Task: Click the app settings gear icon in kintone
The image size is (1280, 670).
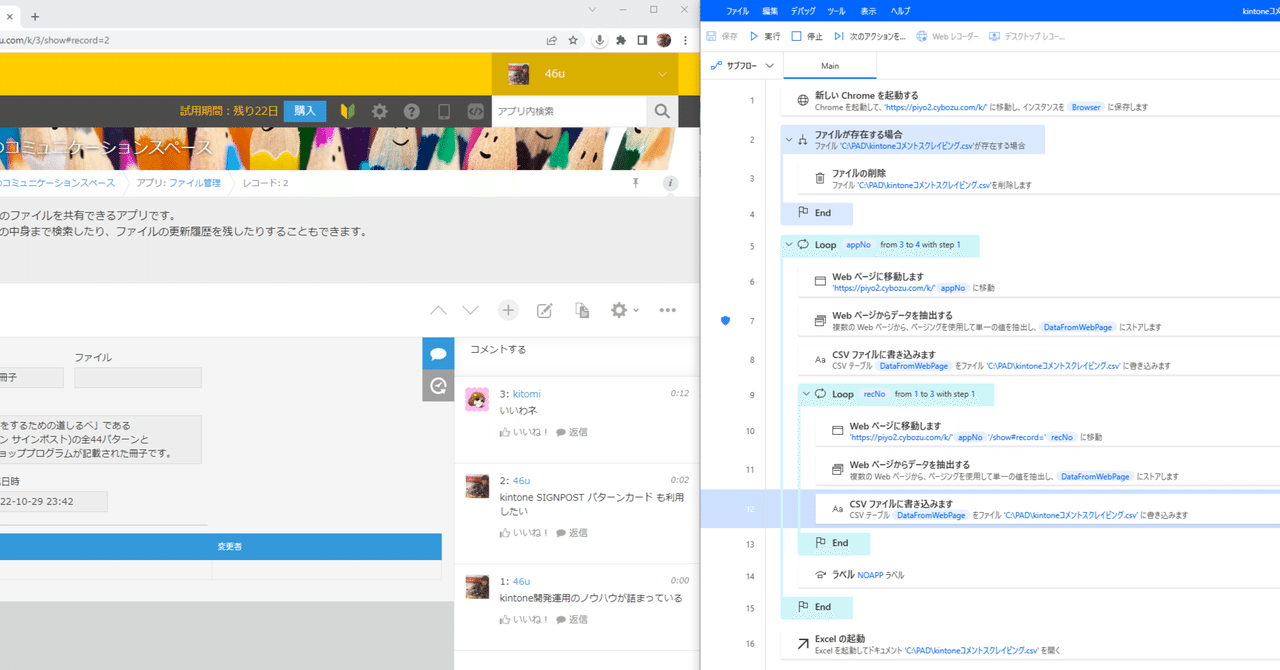Action: (x=619, y=310)
